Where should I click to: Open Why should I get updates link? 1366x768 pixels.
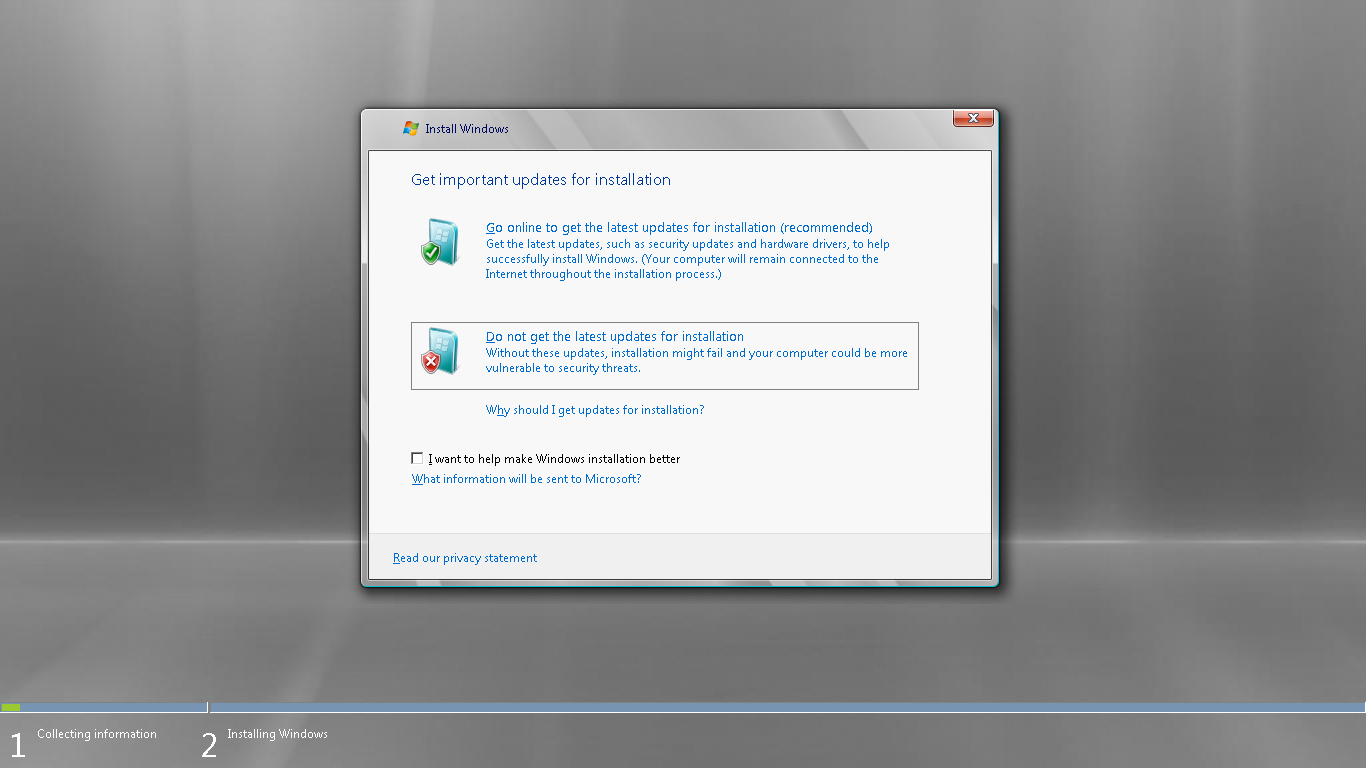595,410
